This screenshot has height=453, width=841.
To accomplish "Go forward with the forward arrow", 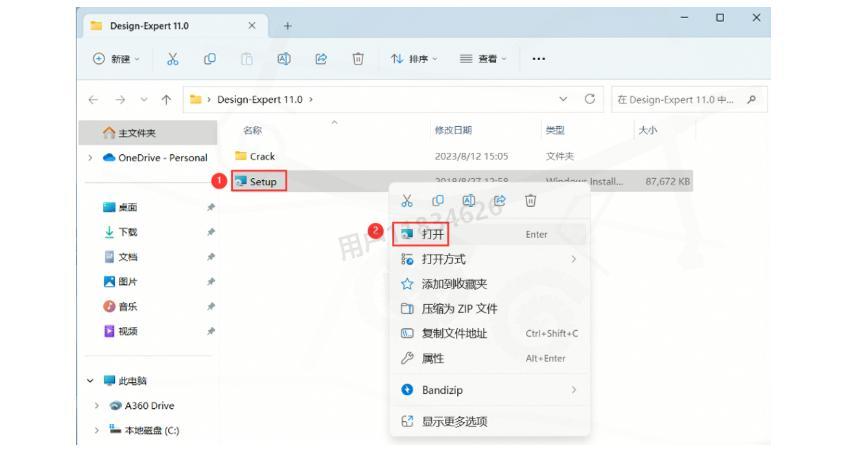I will tap(120, 100).
